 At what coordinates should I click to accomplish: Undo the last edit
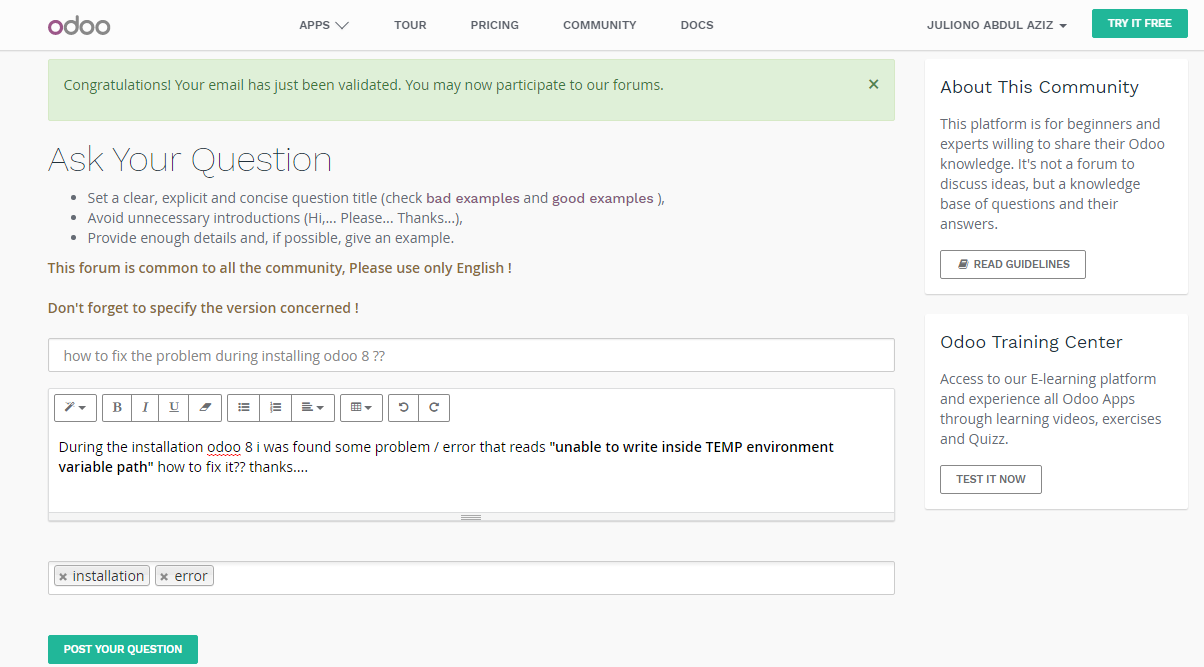(x=403, y=407)
